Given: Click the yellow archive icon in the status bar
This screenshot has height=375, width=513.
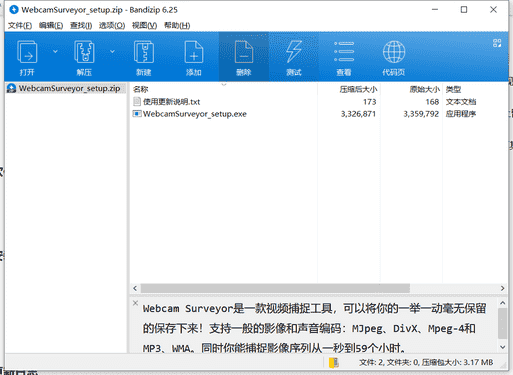Looking at the screenshot, I should [334, 363].
